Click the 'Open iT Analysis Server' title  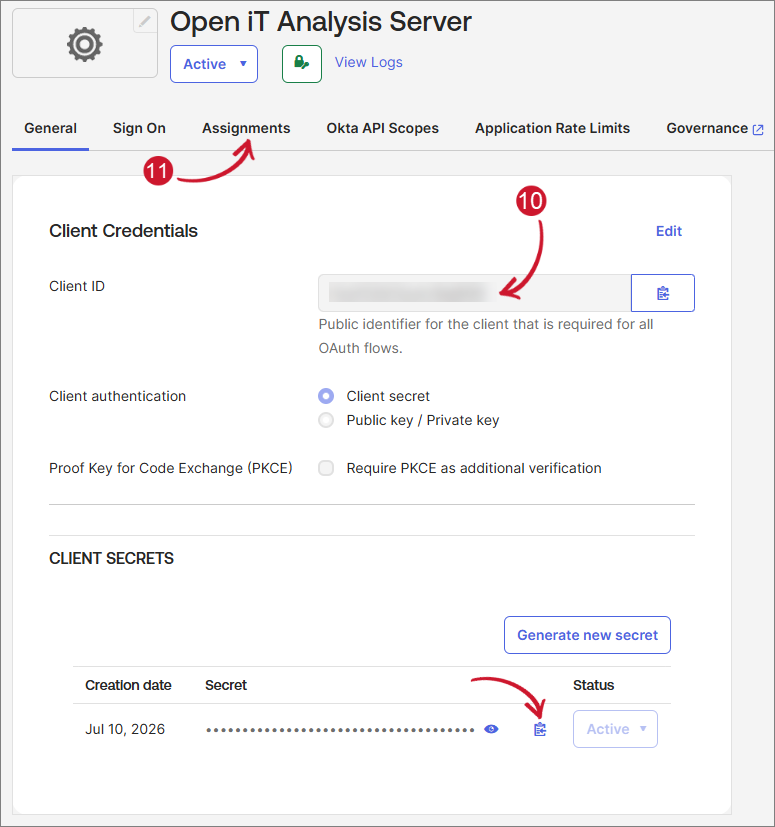(x=321, y=22)
